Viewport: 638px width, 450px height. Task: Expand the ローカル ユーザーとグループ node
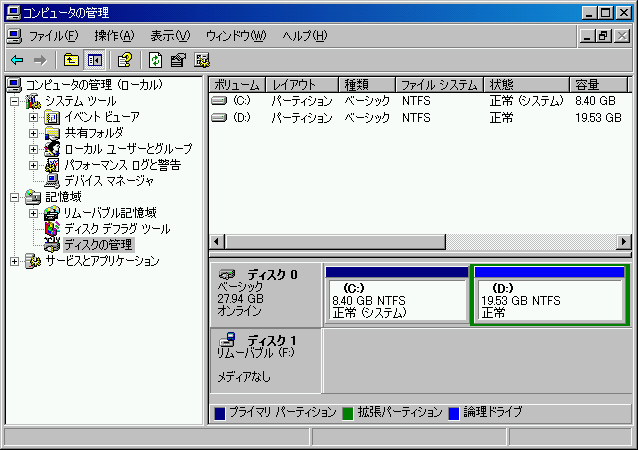tap(33, 149)
